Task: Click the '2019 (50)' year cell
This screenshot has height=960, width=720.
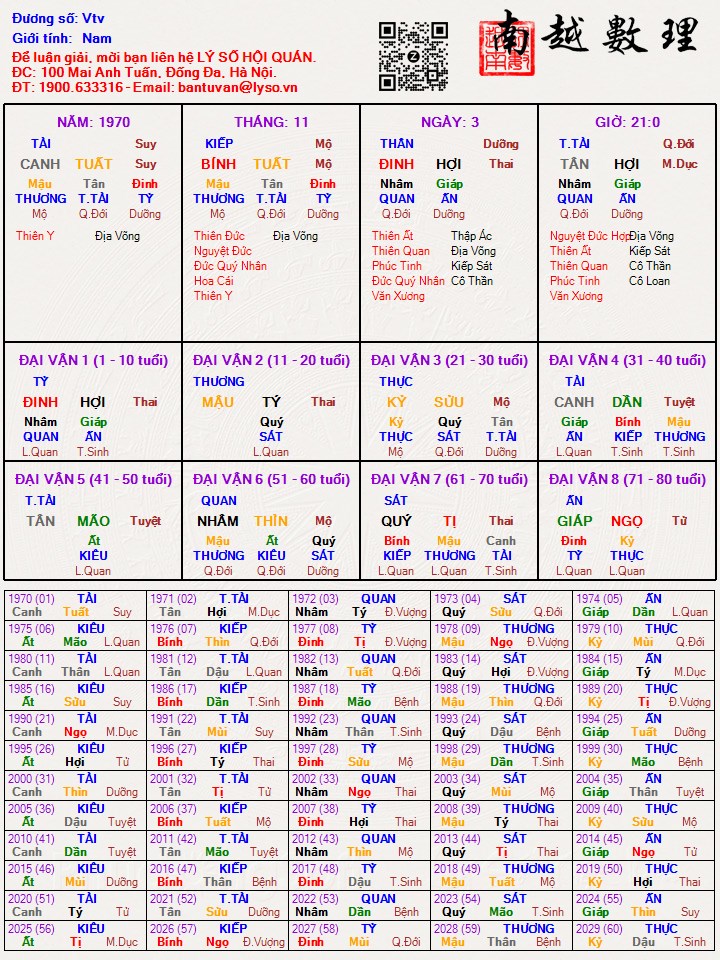Action: tap(644, 876)
